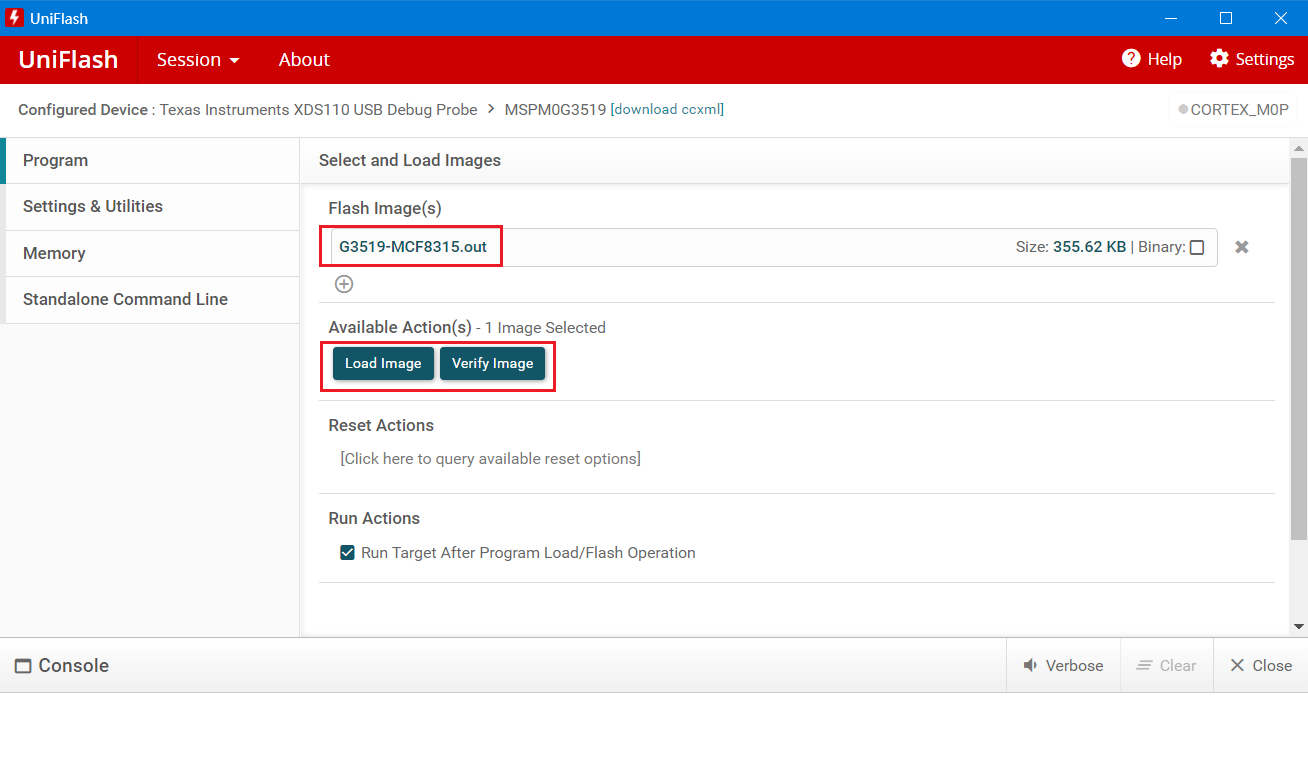The width and height of the screenshot is (1308, 771).
Task: Enable the Binary checkbox for flash image
Action: tap(1197, 247)
